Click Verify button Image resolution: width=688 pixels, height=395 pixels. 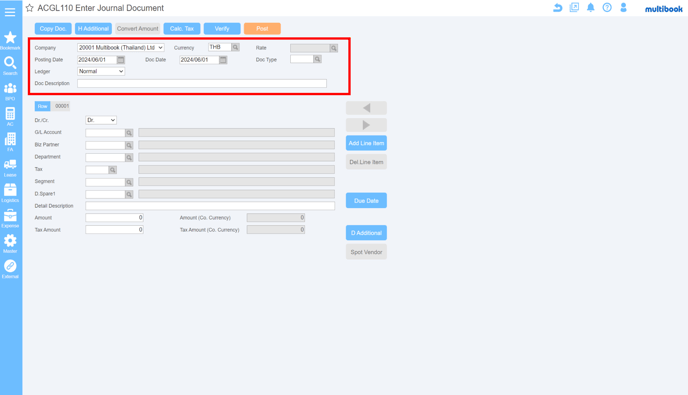tap(222, 29)
